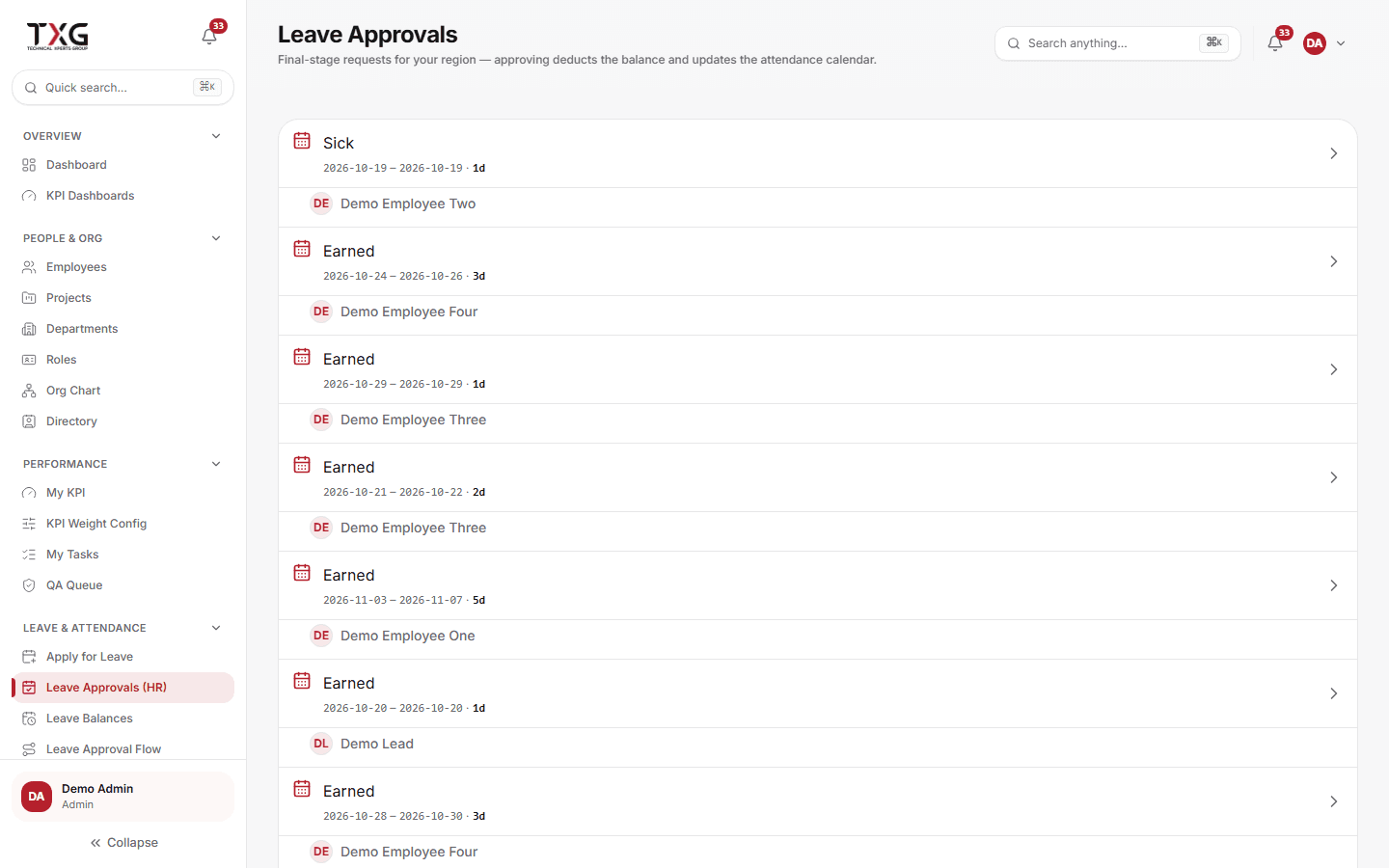Collapse the People & Org section
The width and height of the screenshot is (1389, 868).
tap(216, 238)
